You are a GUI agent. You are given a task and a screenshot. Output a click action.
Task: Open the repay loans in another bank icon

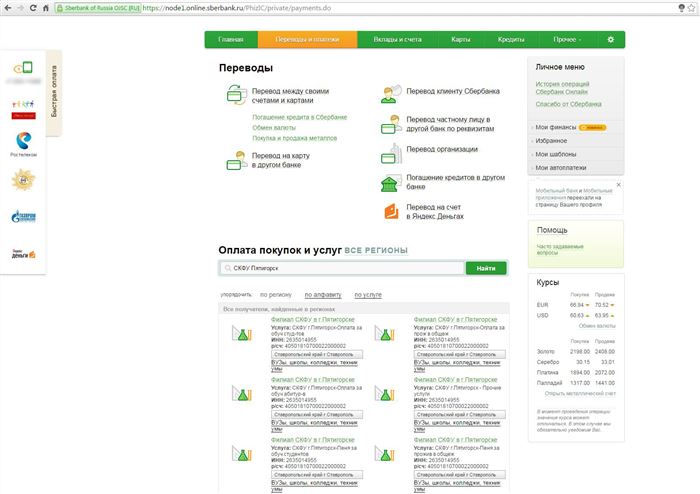[x=391, y=182]
